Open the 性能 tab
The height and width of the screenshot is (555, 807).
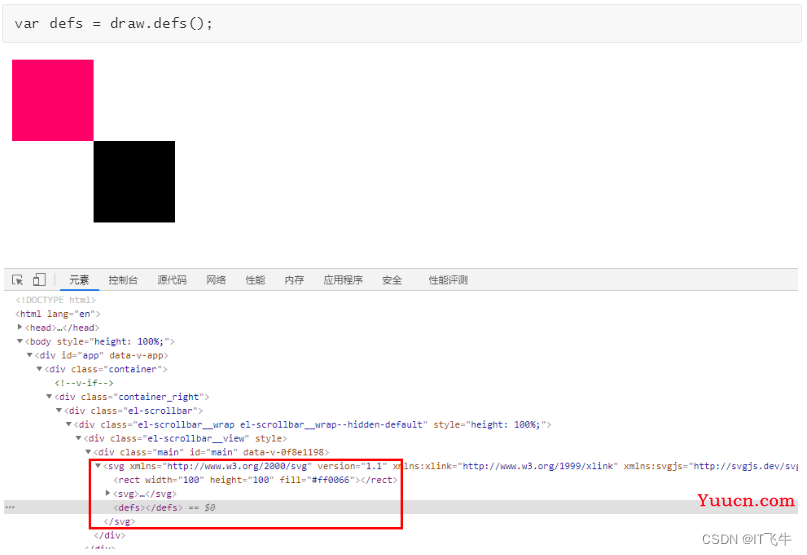click(255, 280)
